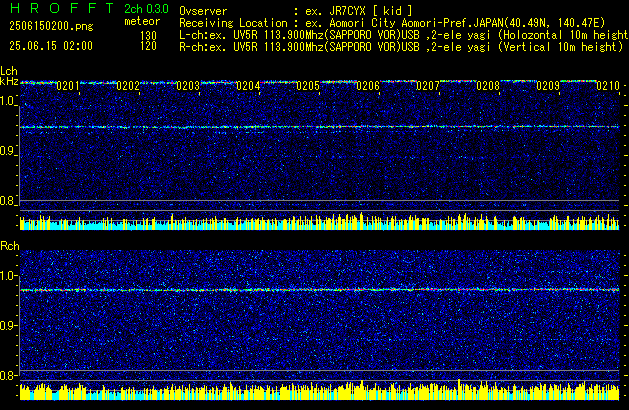Image resolution: width=629 pixels, height=410 pixels.
Task: Click the 0.9 frequency label on Rch axis
Action: point(8,325)
